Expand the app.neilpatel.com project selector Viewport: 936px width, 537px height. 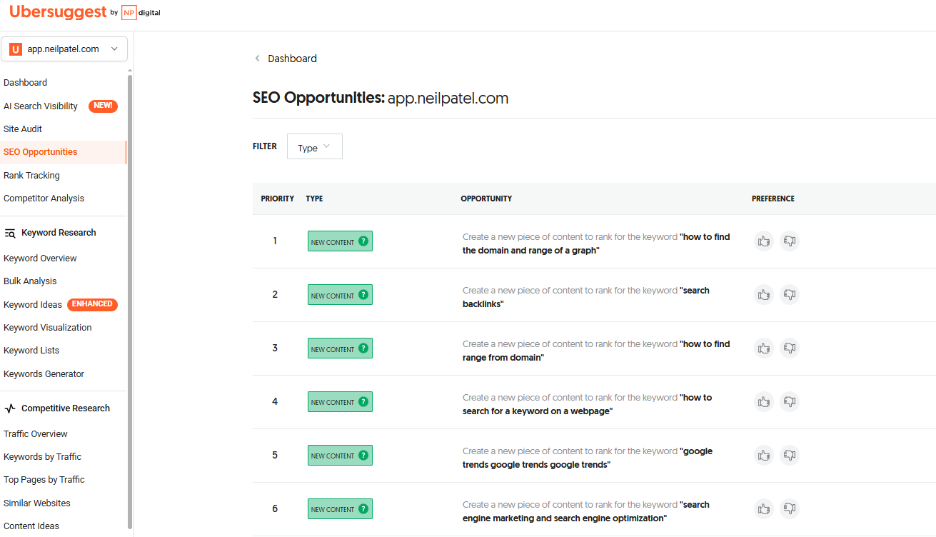tap(64, 49)
